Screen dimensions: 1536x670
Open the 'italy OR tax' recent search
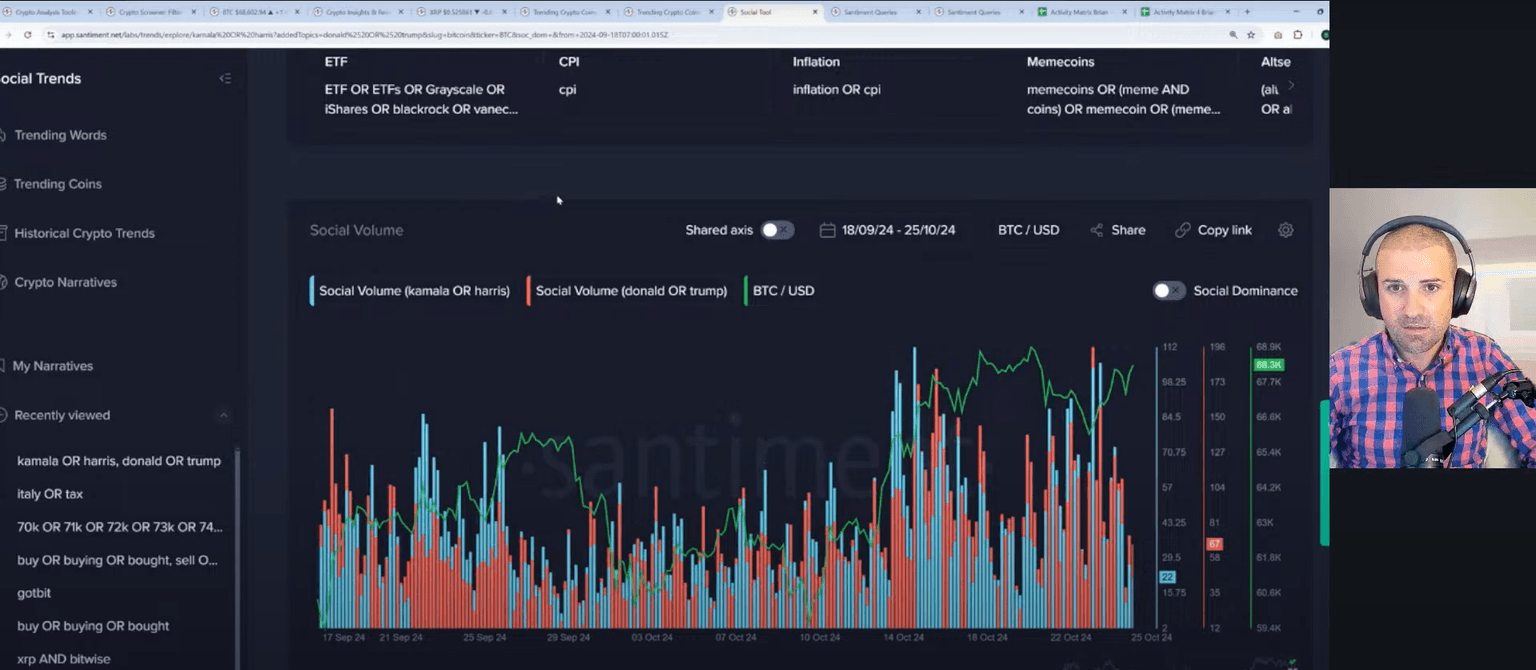click(50, 494)
